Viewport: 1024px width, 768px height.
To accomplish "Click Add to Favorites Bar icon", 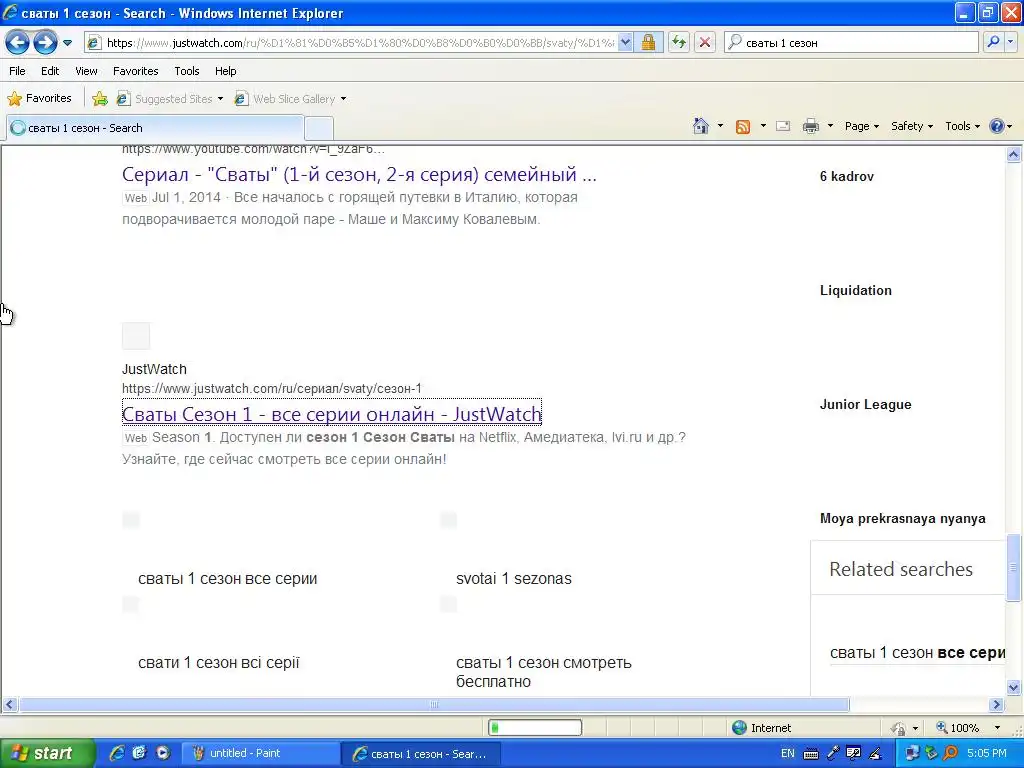I will click(x=100, y=99).
